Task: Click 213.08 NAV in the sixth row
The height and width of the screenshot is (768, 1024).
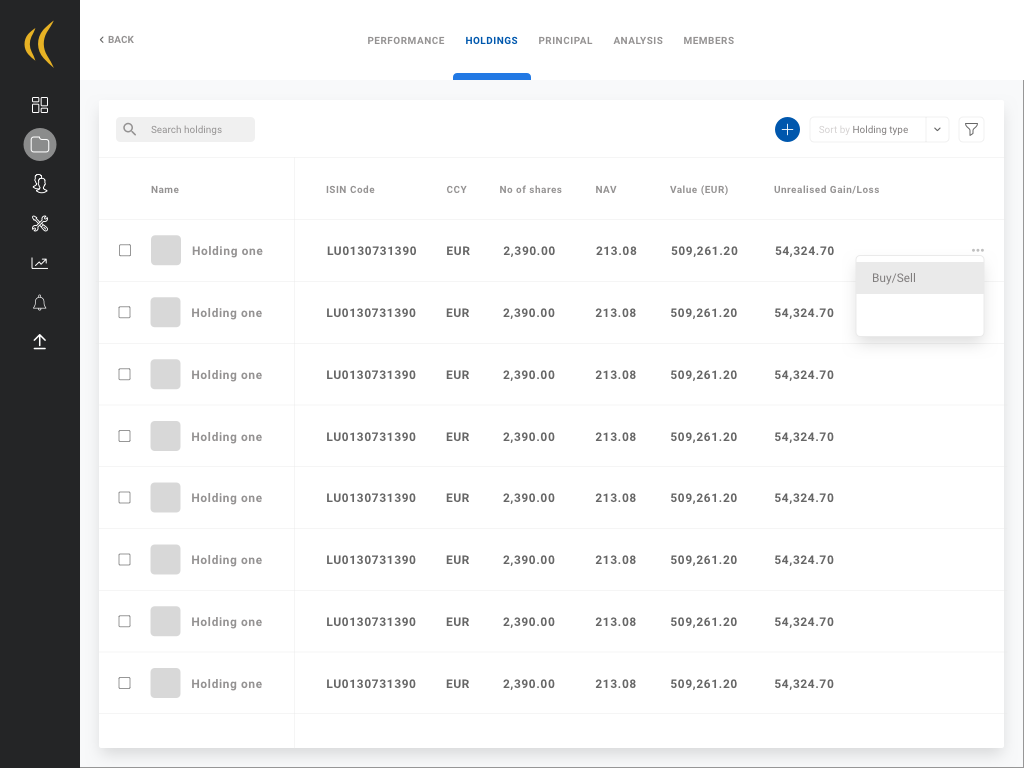Action: click(x=615, y=560)
